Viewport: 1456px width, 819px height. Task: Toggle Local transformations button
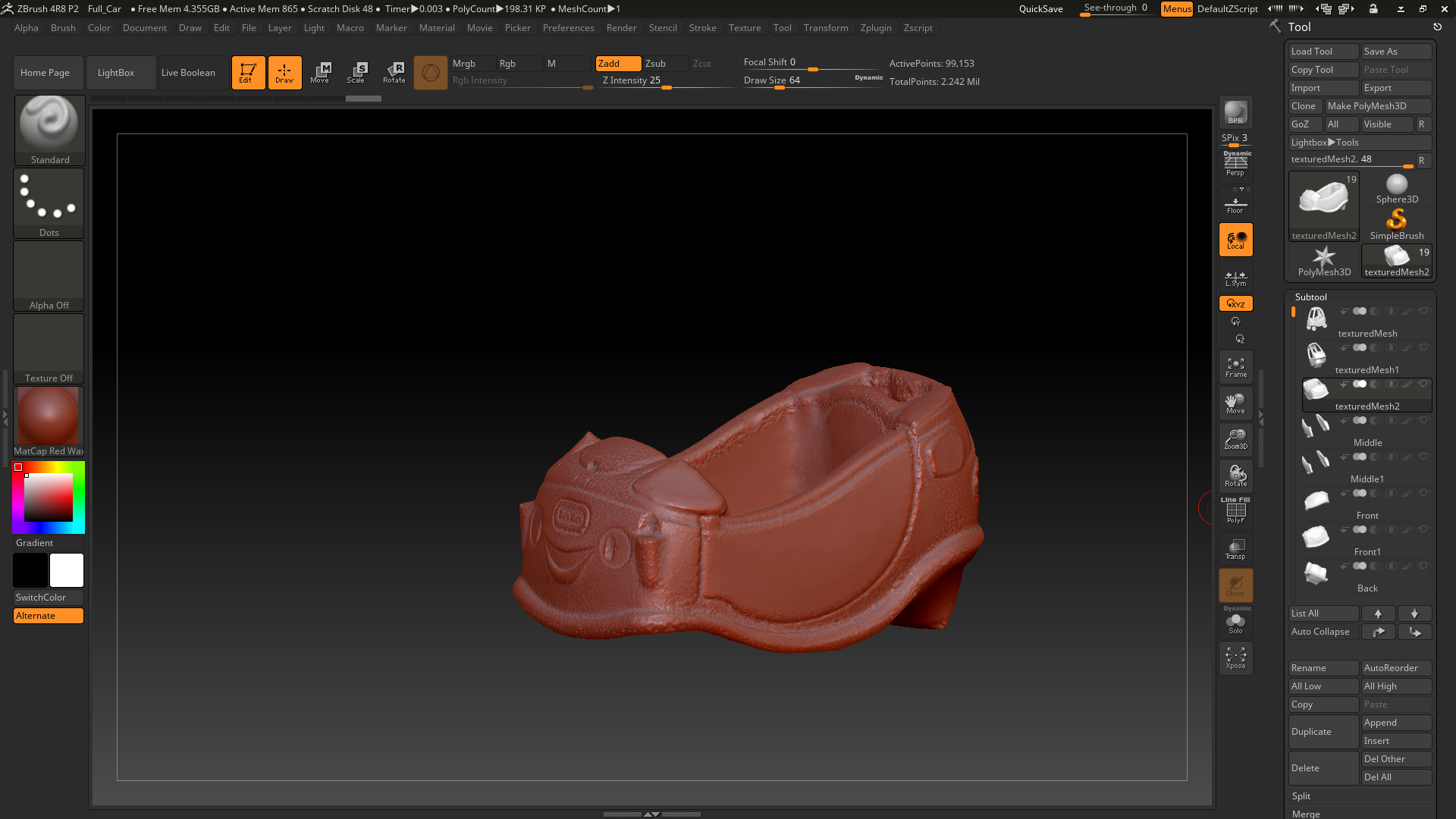(x=1235, y=240)
